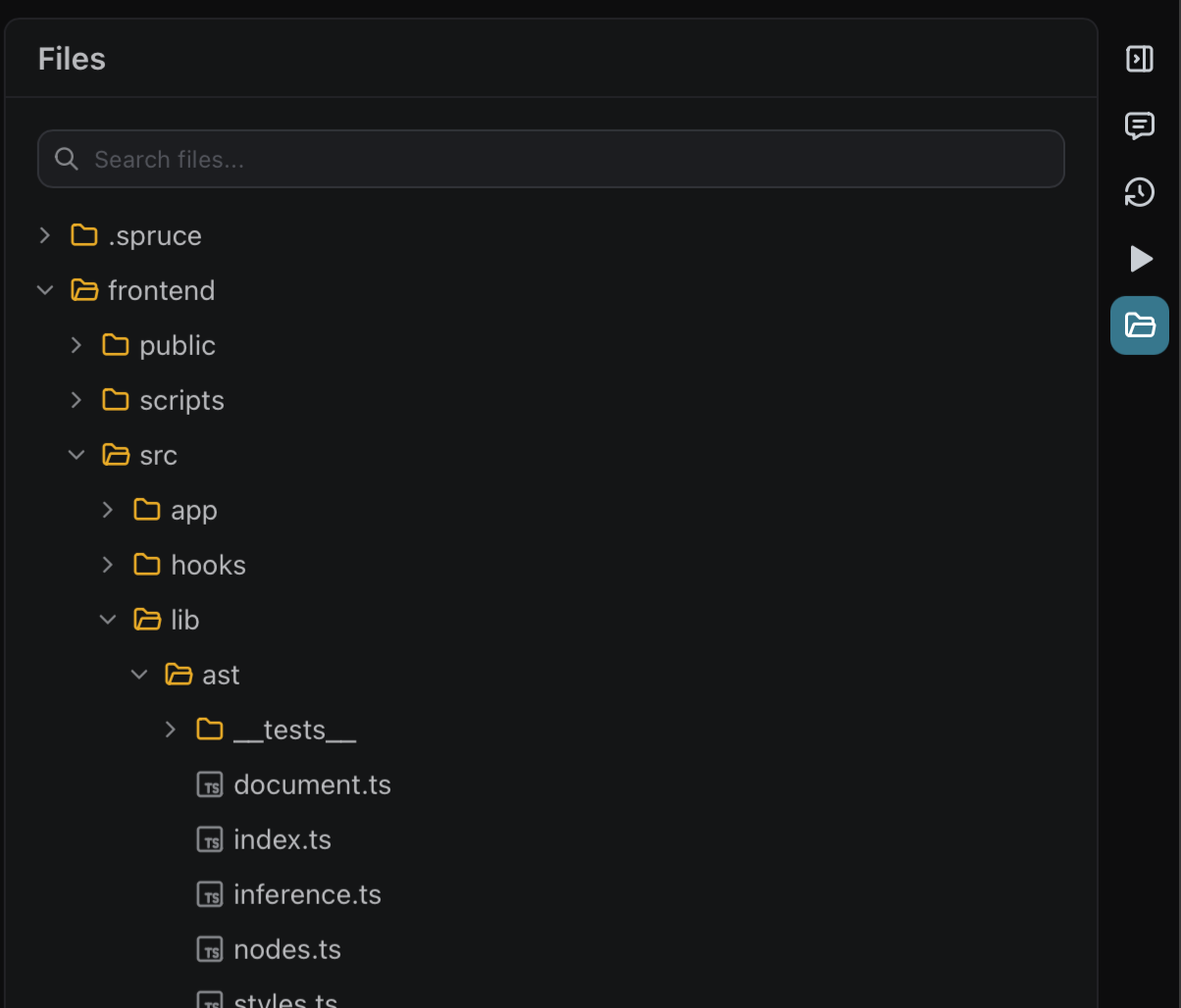Open the index.ts file

[x=282, y=840]
